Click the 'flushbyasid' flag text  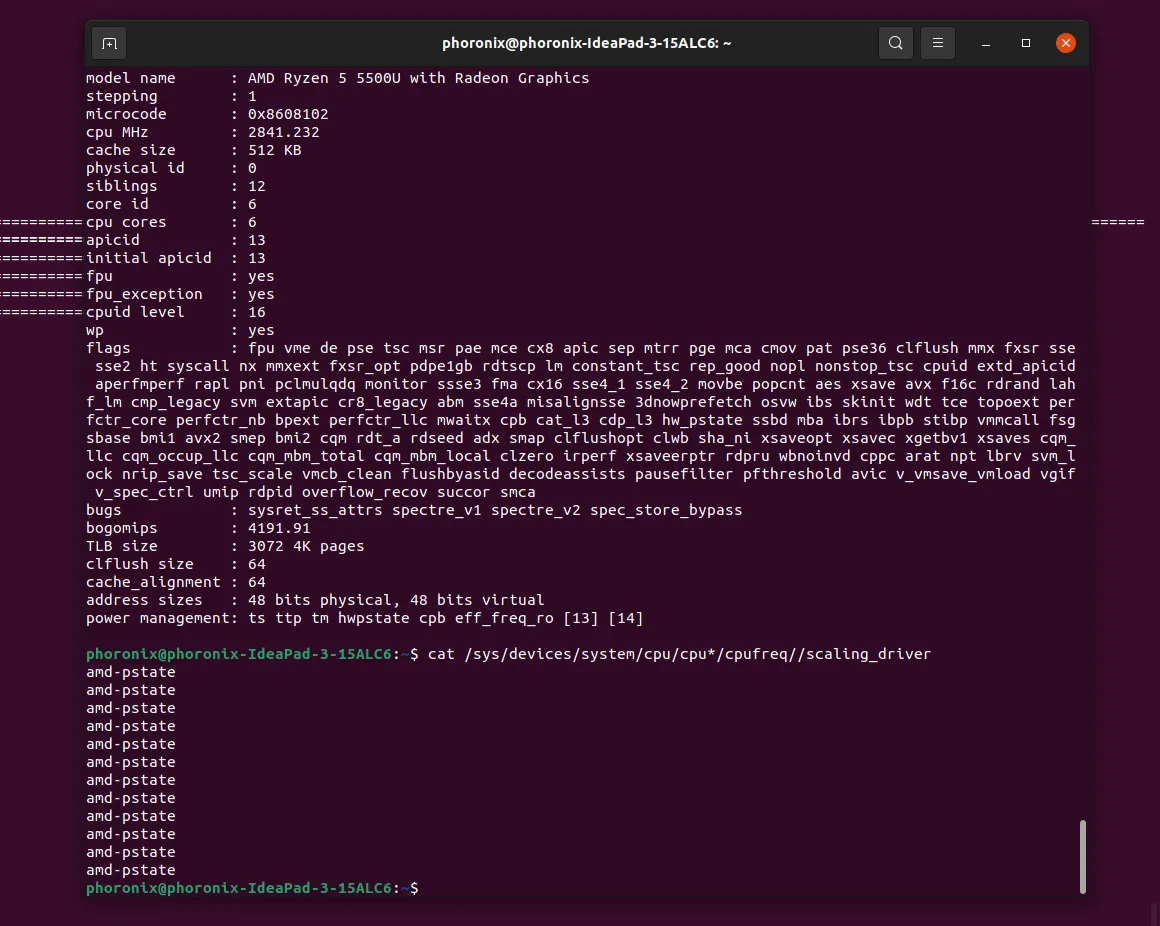(450, 474)
